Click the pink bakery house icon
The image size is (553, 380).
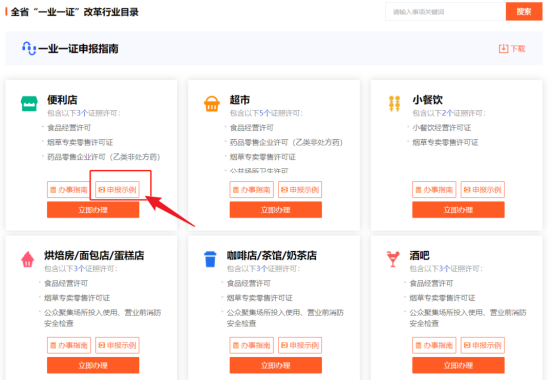click(28, 259)
